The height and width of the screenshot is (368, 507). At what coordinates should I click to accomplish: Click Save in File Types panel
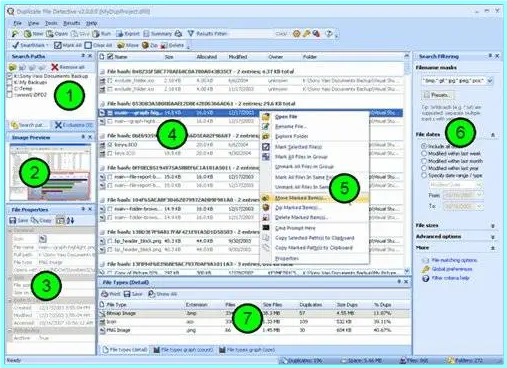(133, 294)
